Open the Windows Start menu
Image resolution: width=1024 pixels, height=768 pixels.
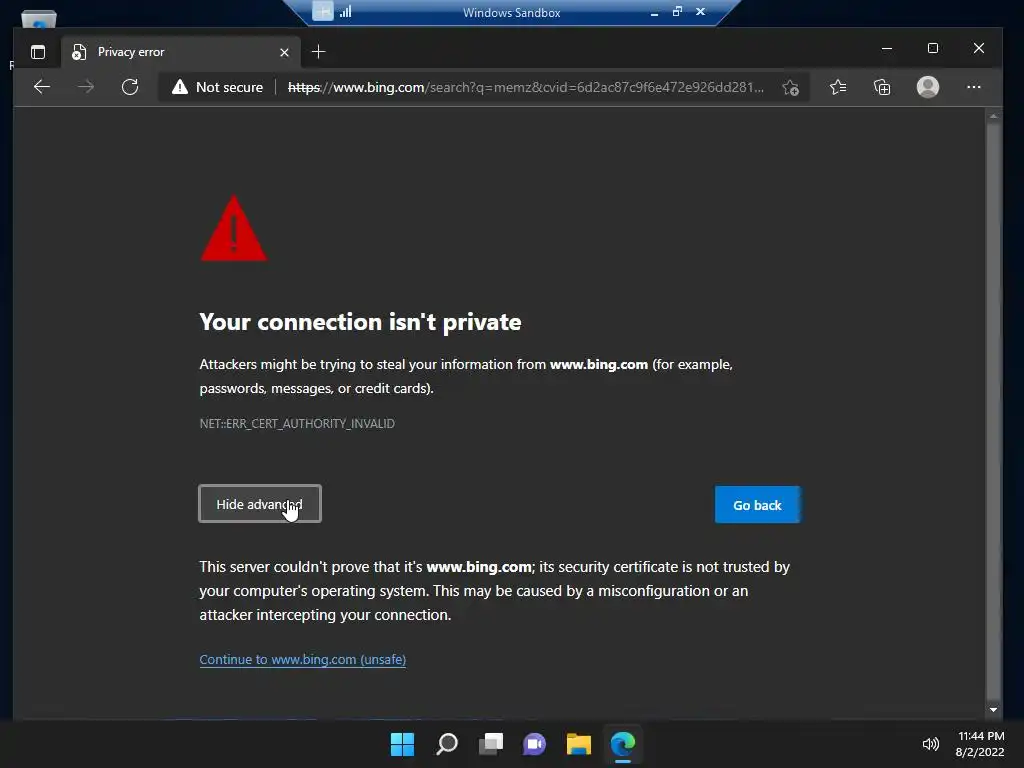[402, 744]
